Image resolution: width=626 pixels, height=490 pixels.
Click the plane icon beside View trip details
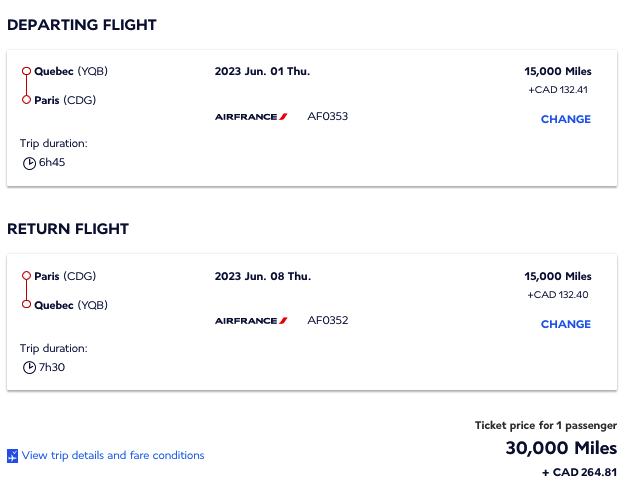coord(12,456)
